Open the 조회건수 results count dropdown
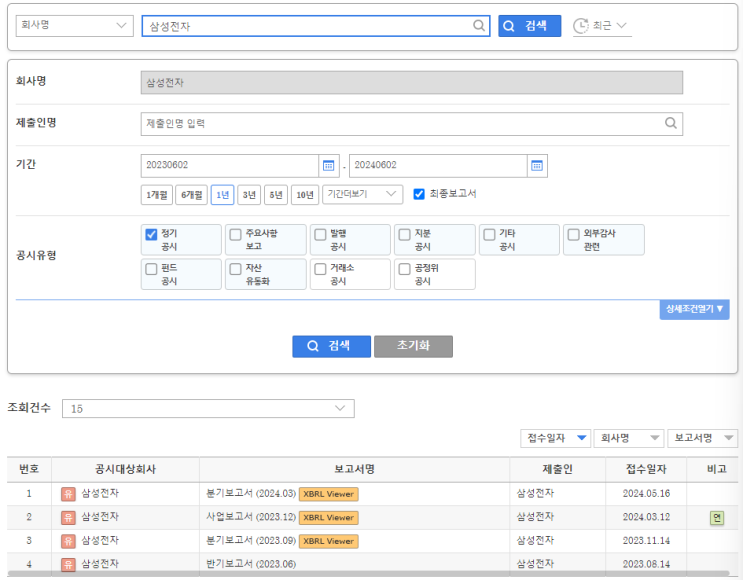743x580 pixels. (x=208, y=408)
